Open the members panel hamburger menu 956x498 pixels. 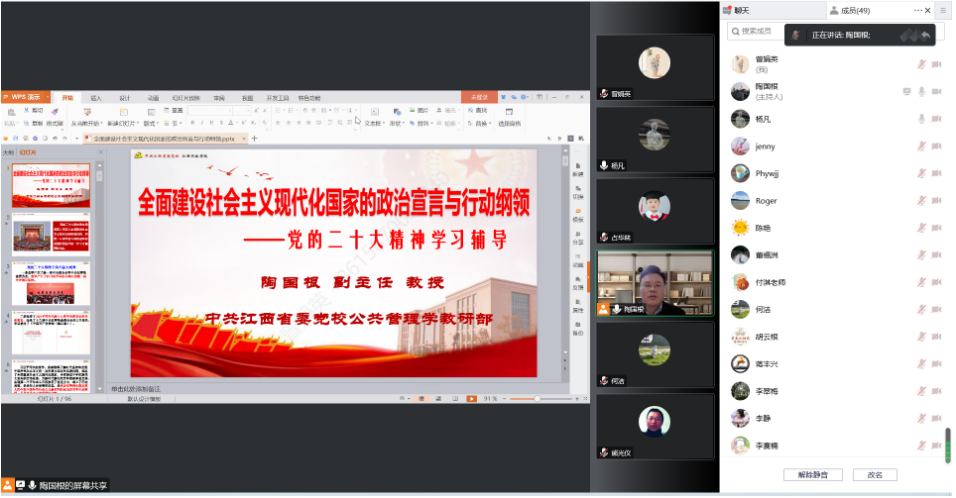pos(943,10)
